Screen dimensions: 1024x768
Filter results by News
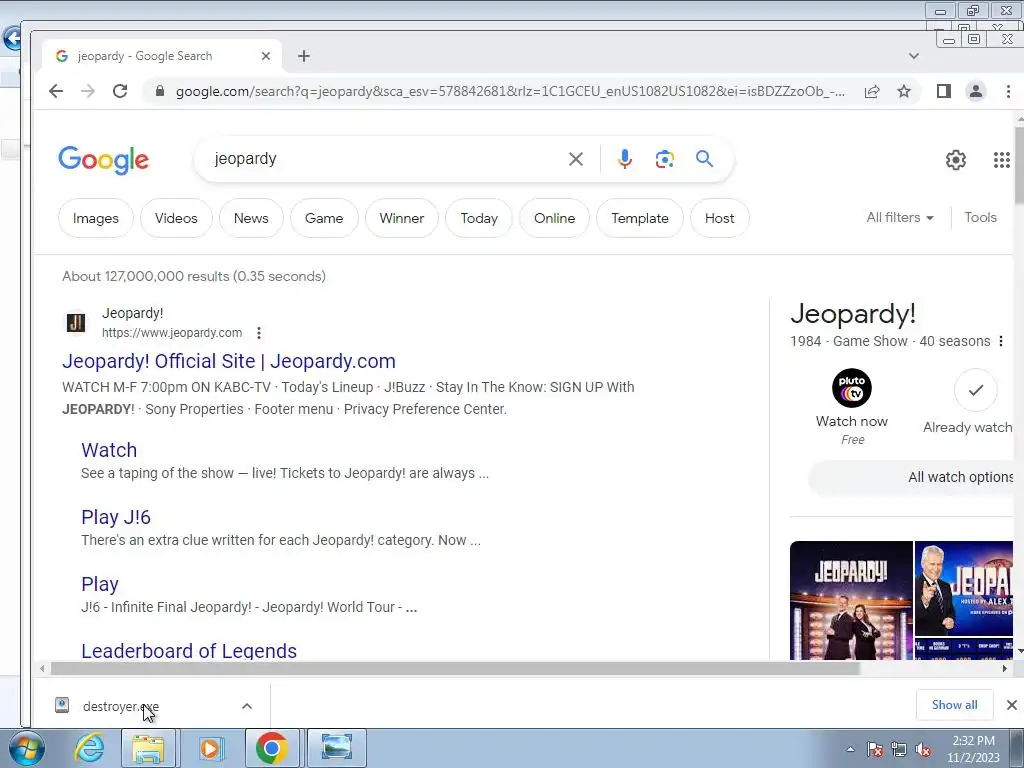point(251,218)
